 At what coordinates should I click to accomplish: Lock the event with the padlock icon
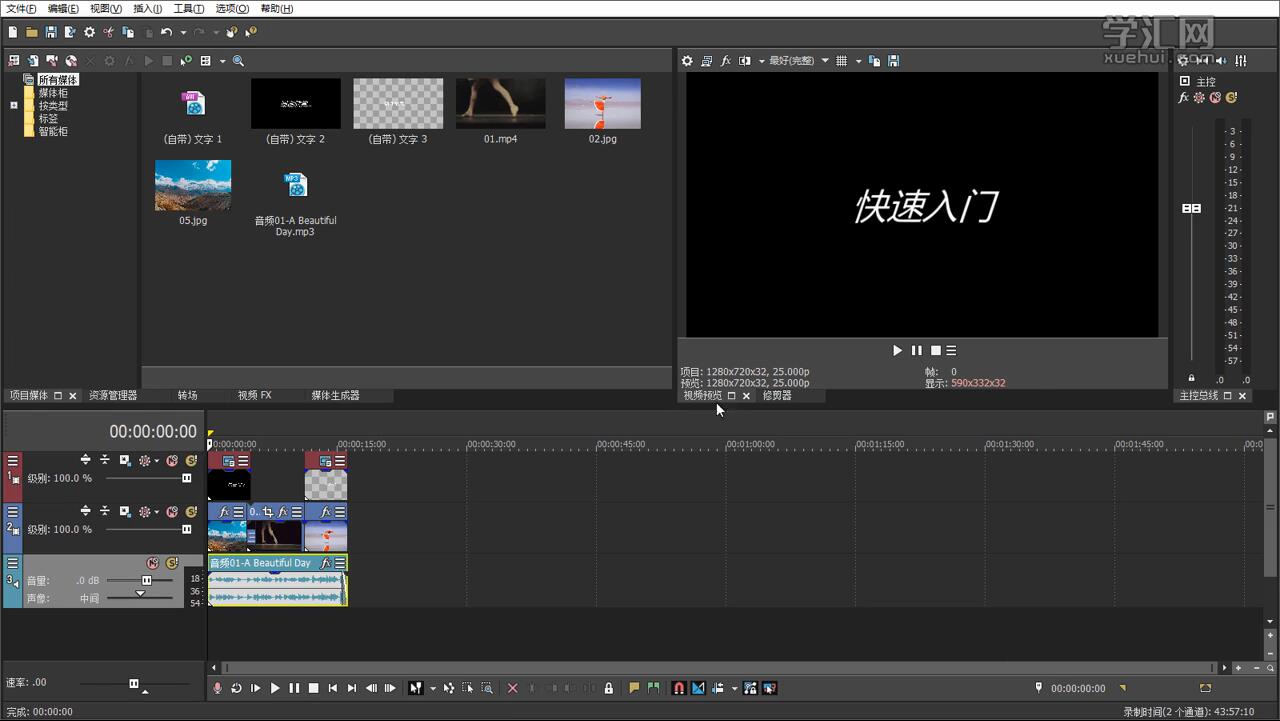point(608,688)
